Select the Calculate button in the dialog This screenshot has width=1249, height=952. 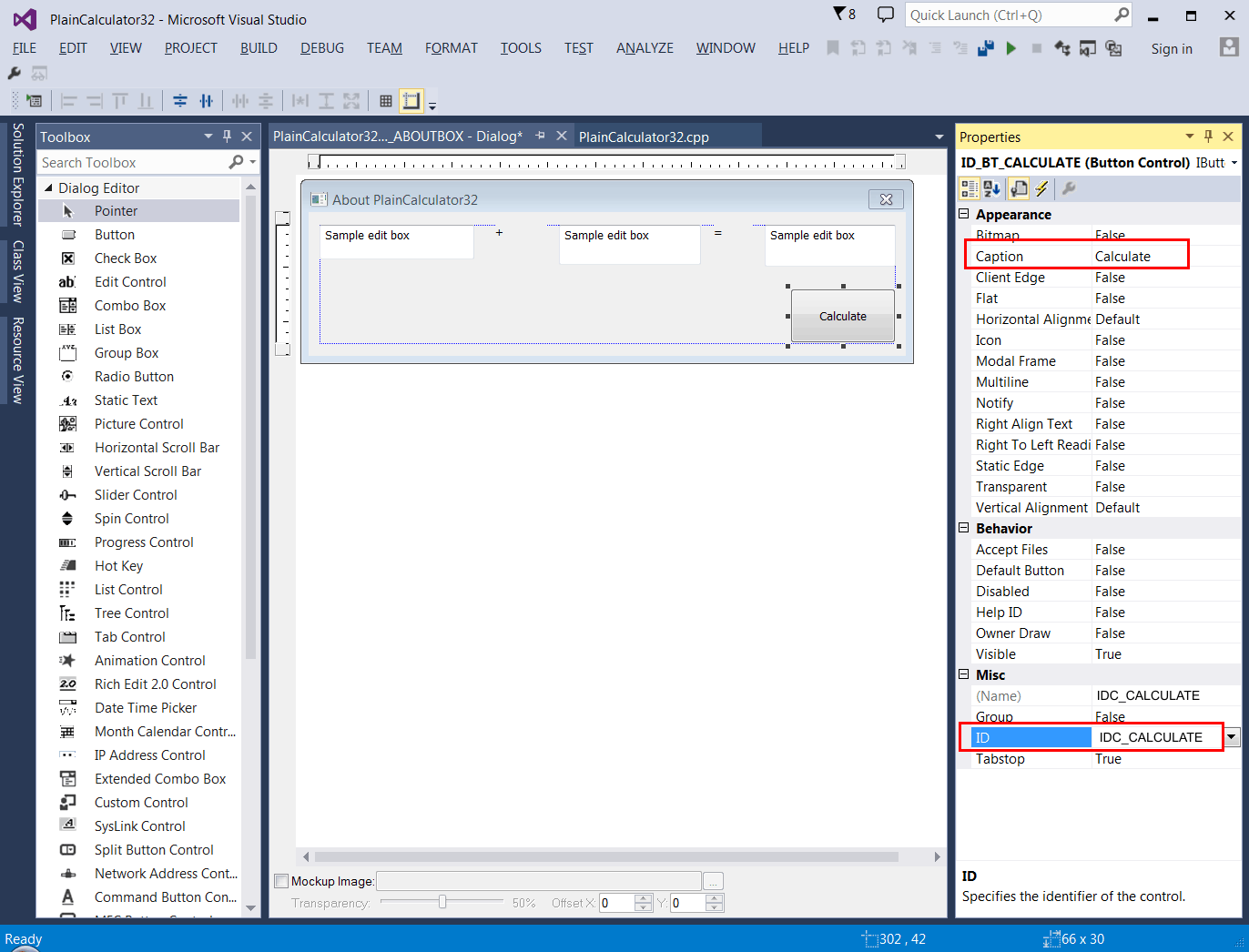843,316
